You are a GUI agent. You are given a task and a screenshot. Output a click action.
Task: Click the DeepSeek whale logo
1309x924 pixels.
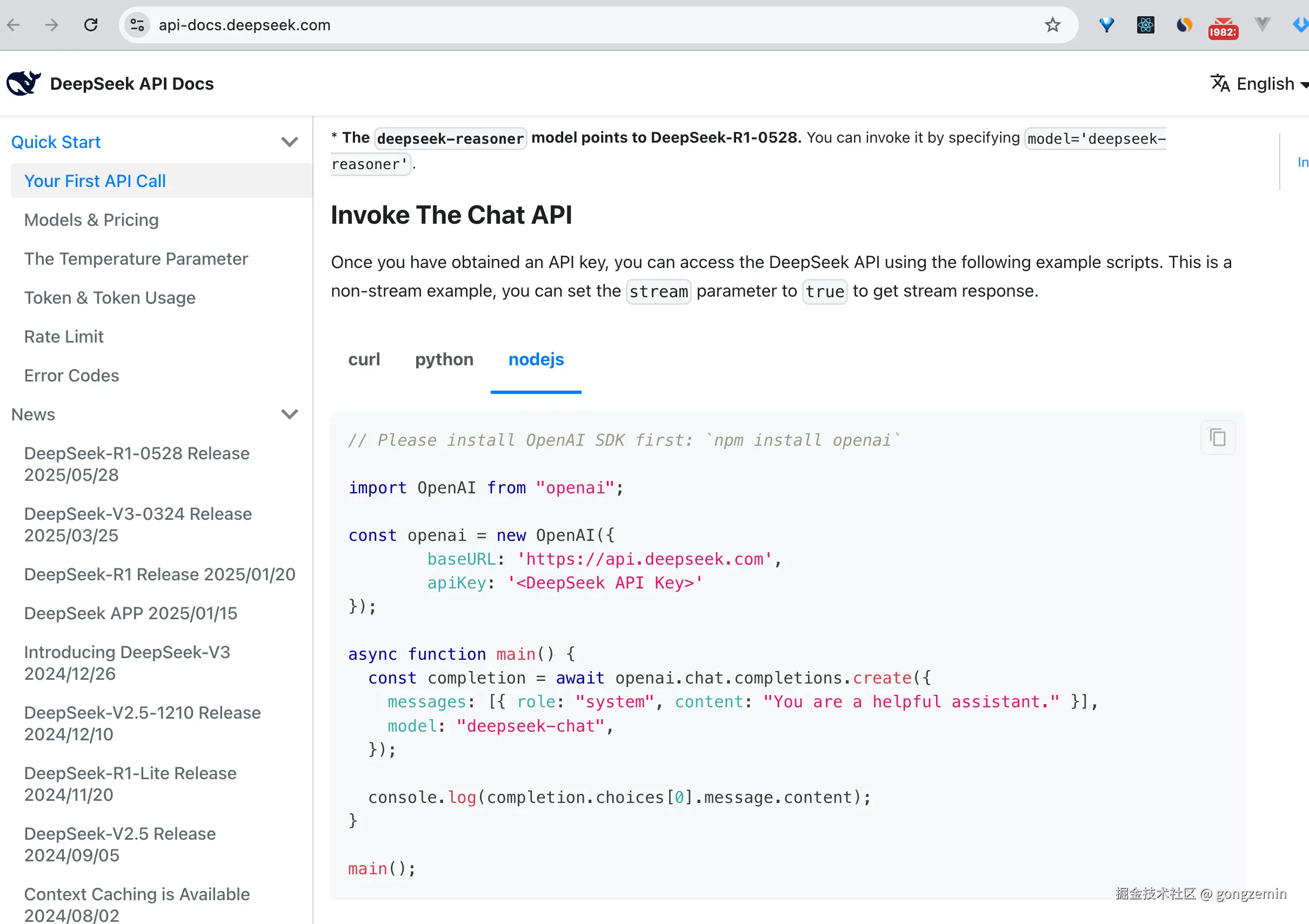tap(23, 83)
